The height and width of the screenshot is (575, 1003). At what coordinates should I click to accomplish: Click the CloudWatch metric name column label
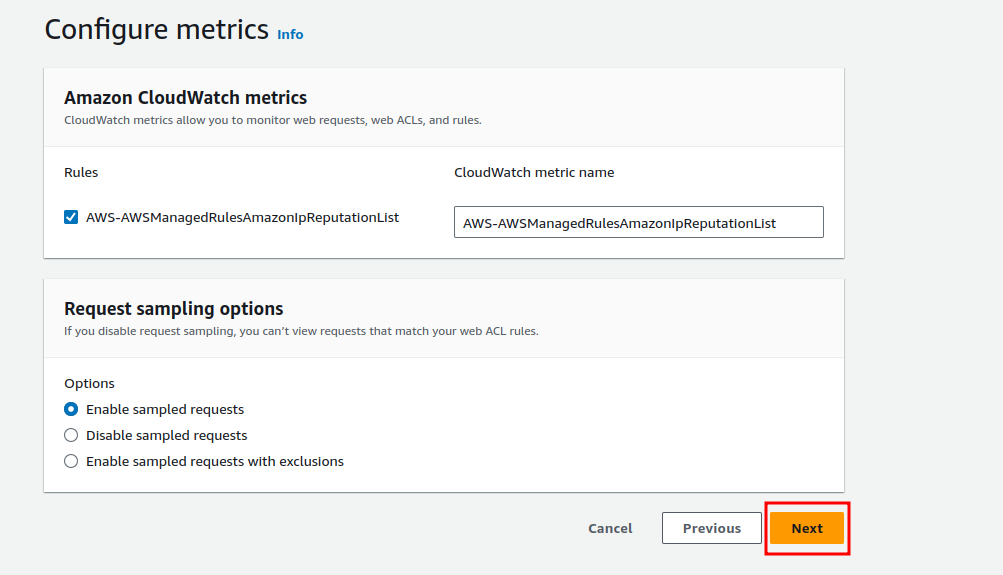click(534, 173)
